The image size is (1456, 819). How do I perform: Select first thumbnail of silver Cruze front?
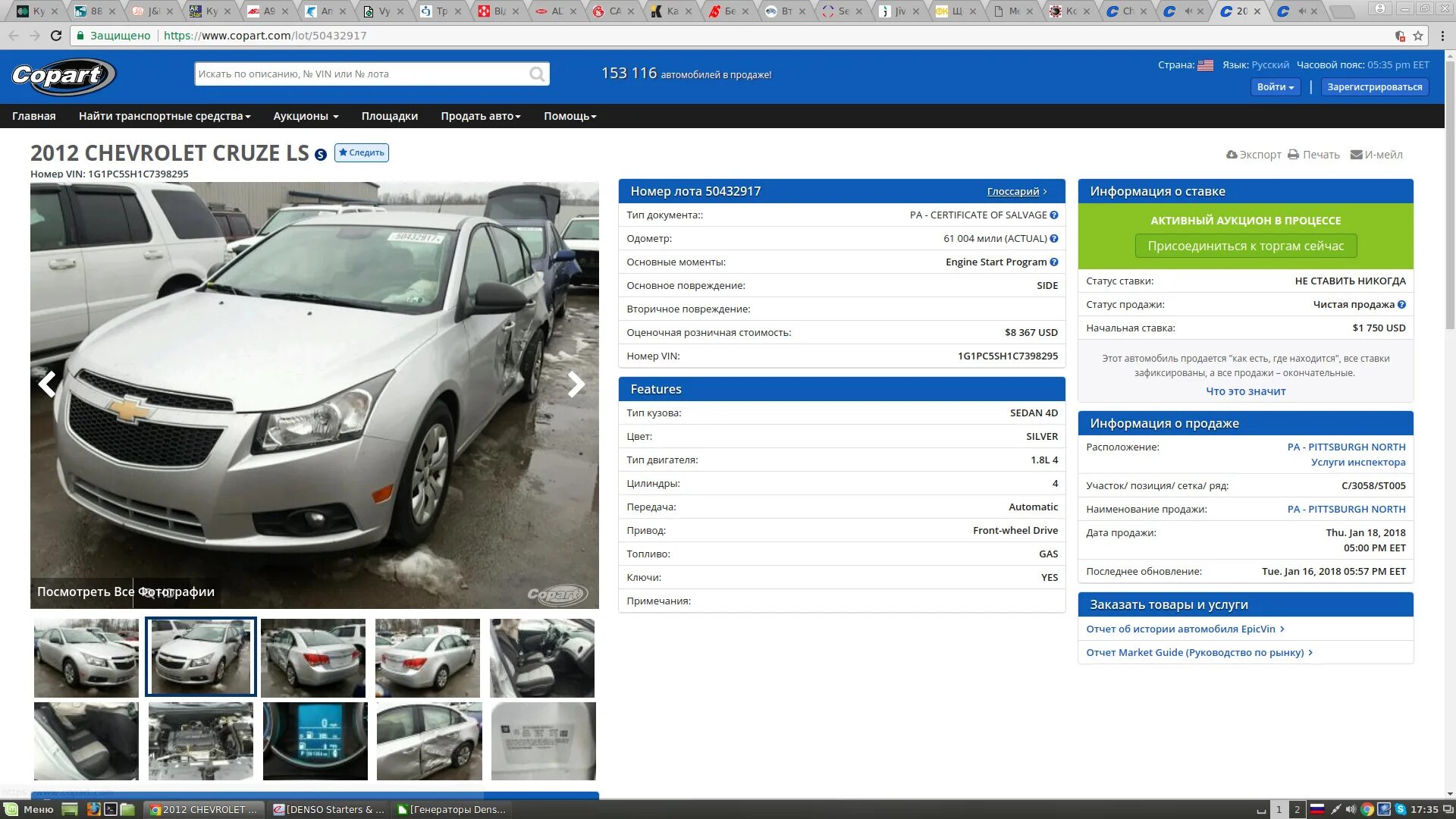click(86, 657)
